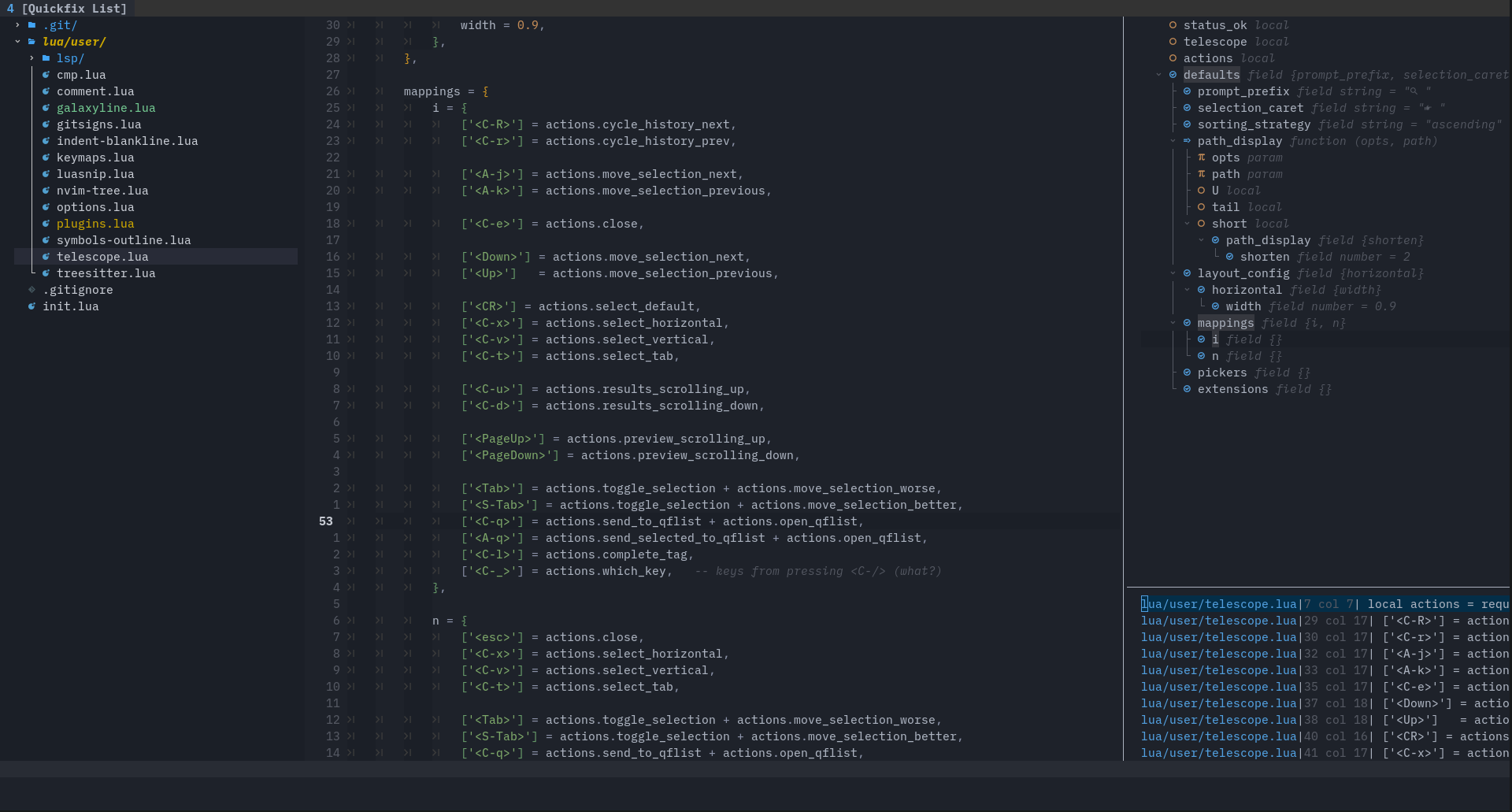Screen dimensions: 1512x812
Task: Open quickfix entry at line 41 col 17
Action: click(x=1325, y=753)
